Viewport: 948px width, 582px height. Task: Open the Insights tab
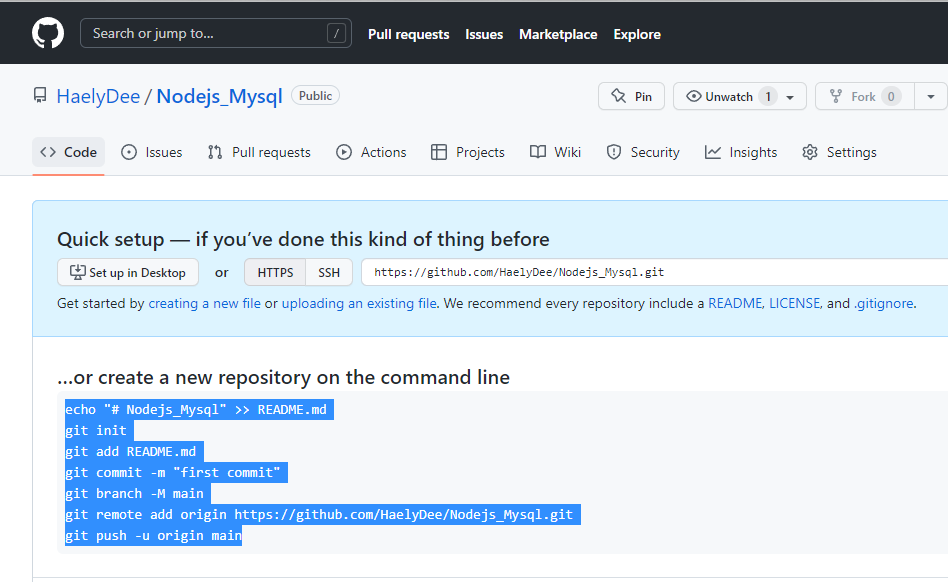coord(741,152)
